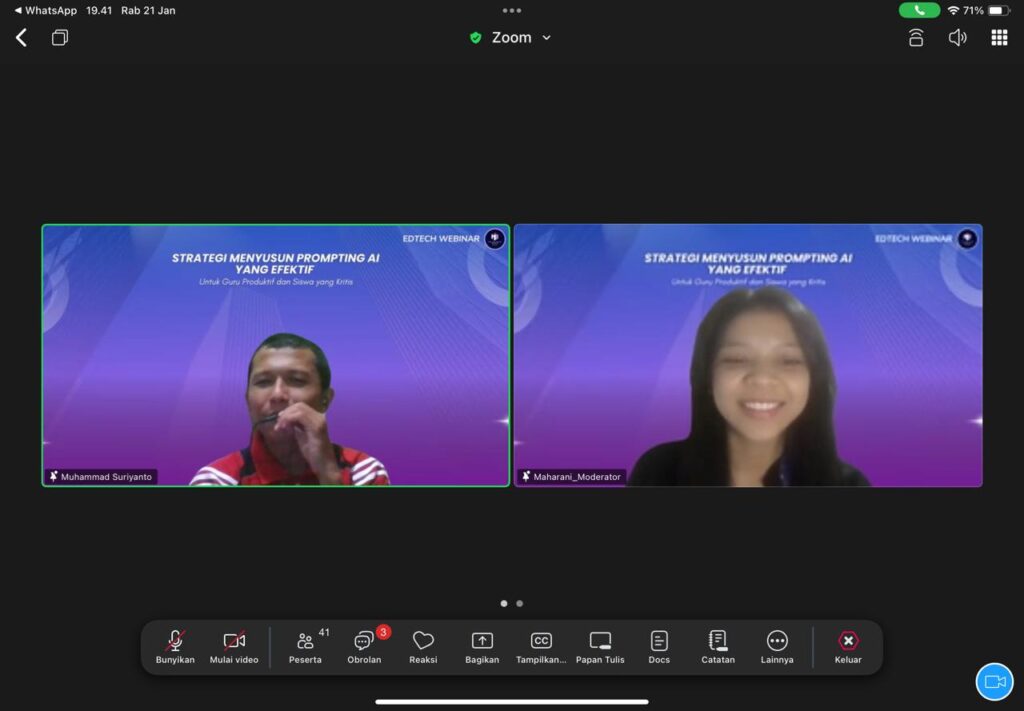
Task: Tap the floating blue video camera button
Action: 994,681
